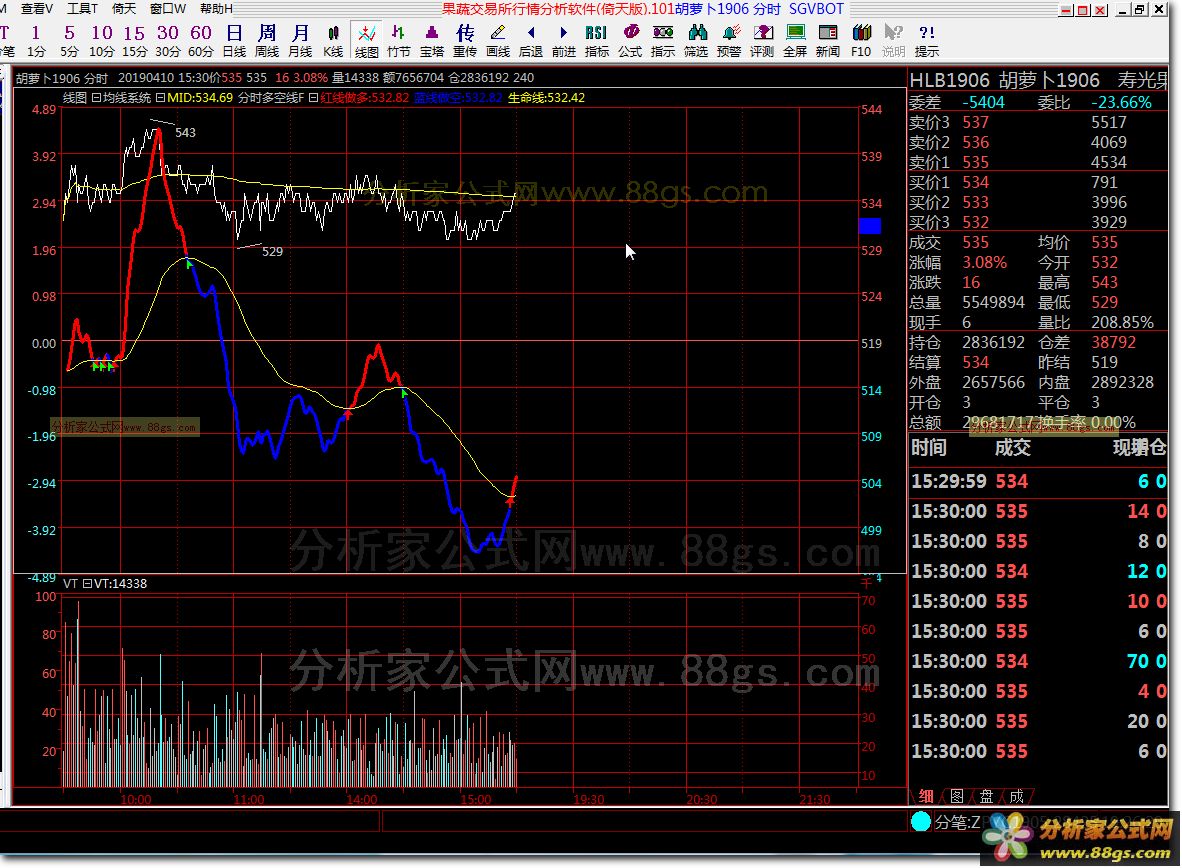Select the 线图 line chart icon
This screenshot has height=868, width=1182.
tap(366, 41)
